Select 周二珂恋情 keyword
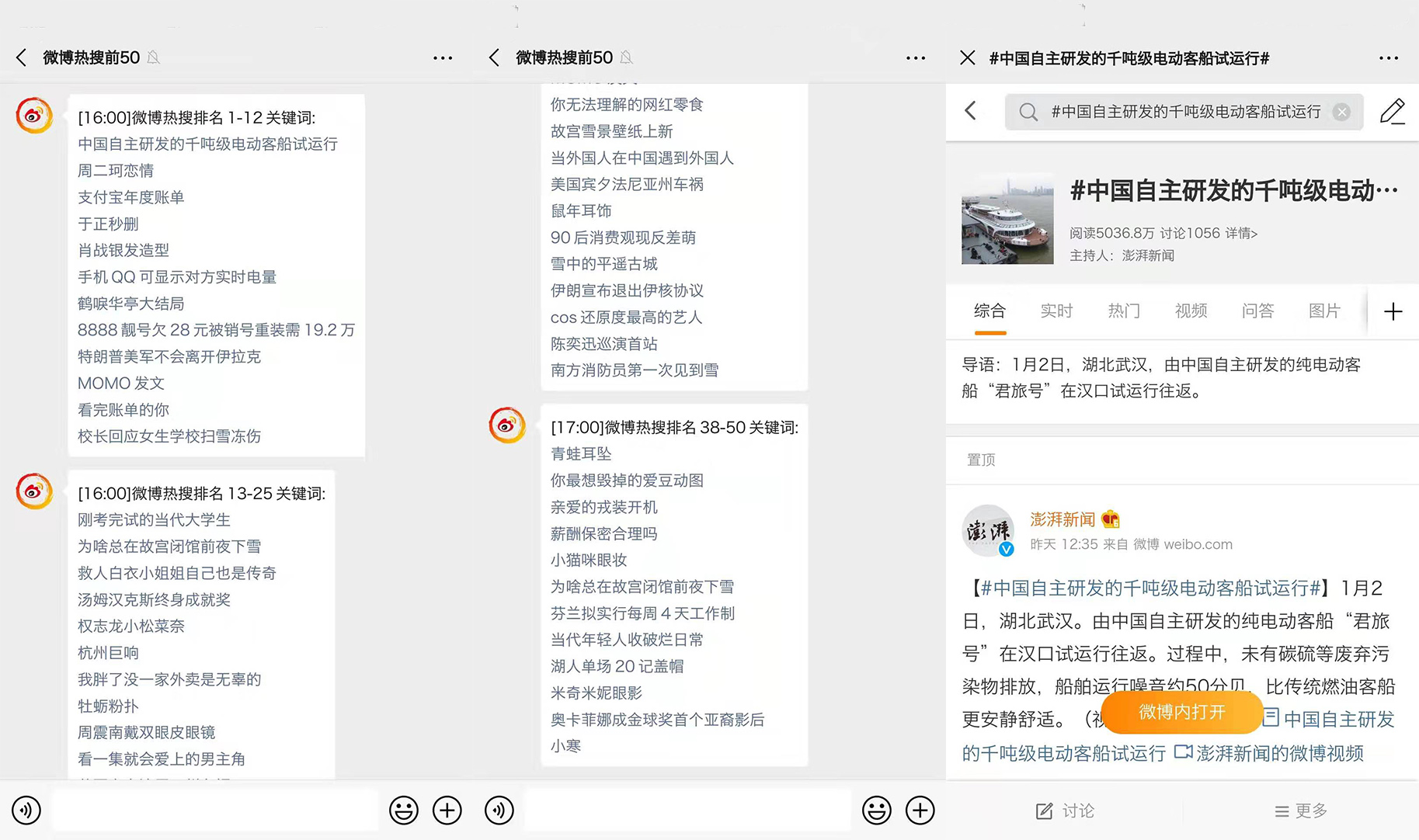1419x840 pixels. [x=116, y=171]
